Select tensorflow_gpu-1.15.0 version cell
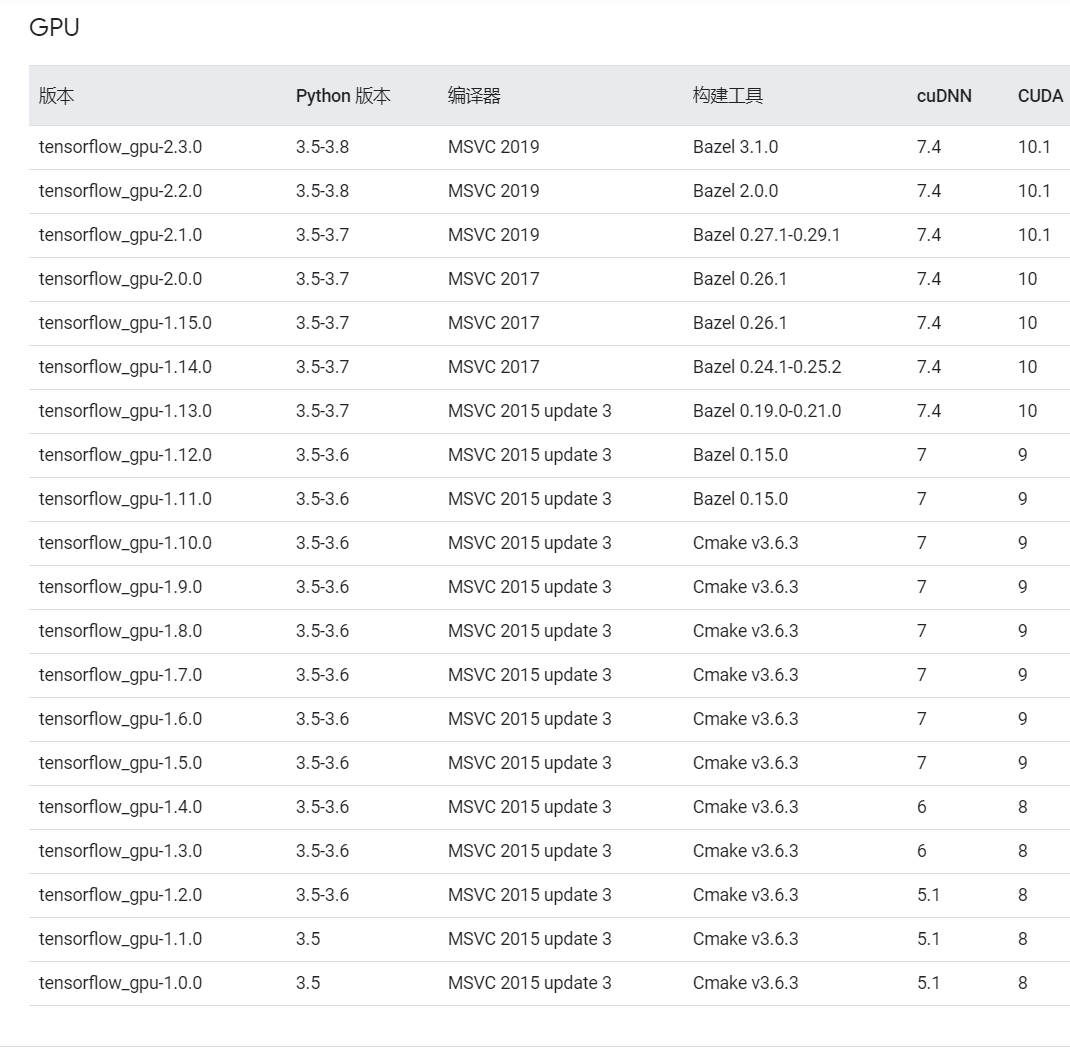The height and width of the screenshot is (1048, 1070). (125, 323)
